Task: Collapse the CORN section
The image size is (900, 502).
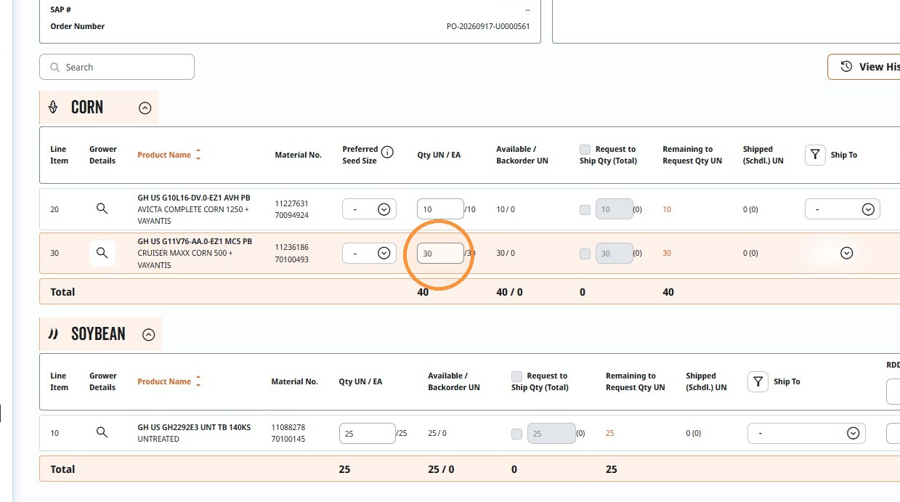Action: pyautogui.click(x=145, y=108)
